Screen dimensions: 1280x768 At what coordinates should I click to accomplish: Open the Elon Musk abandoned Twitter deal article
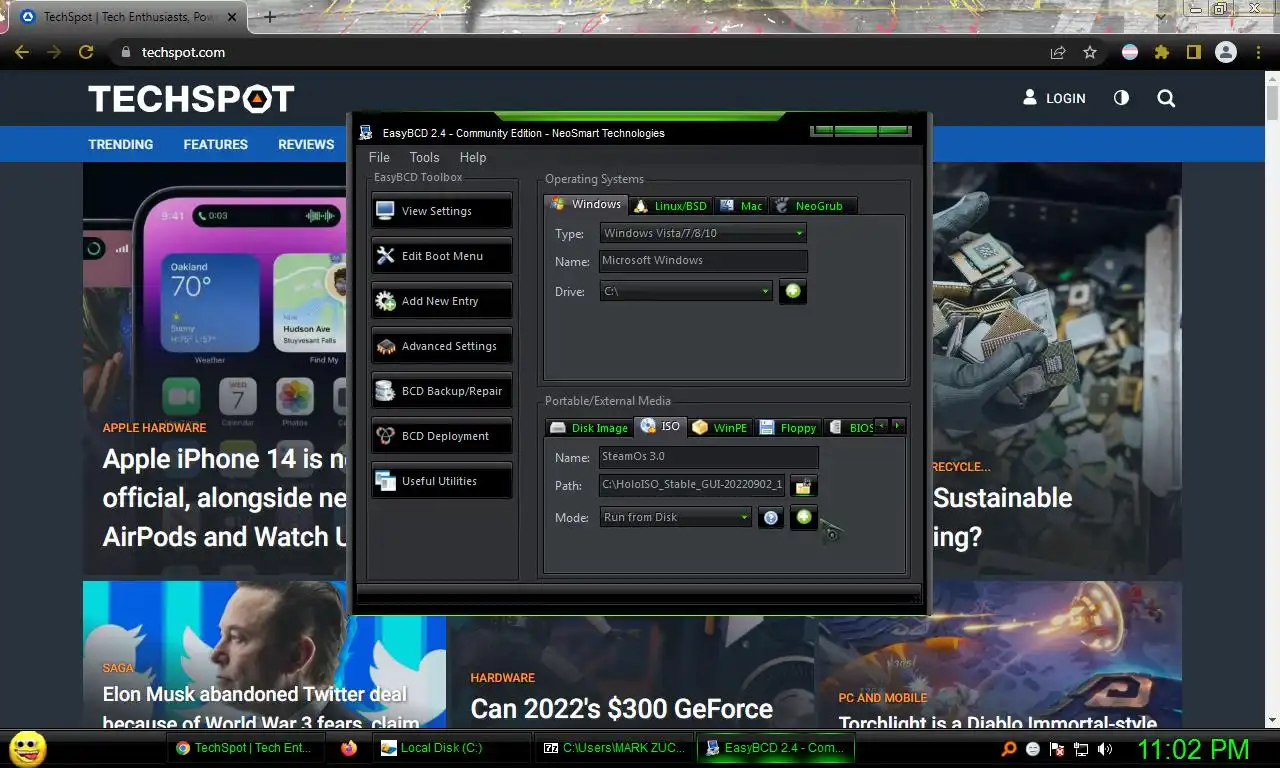[x=261, y=707]
